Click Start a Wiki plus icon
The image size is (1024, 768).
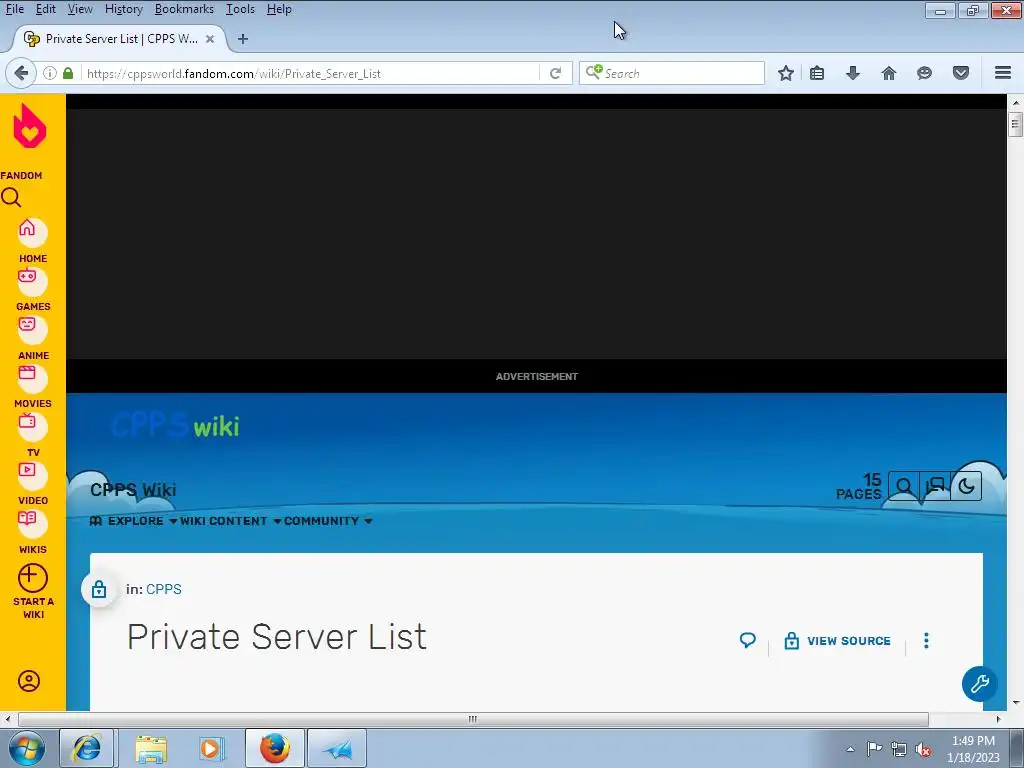click(x=33, y=578)
